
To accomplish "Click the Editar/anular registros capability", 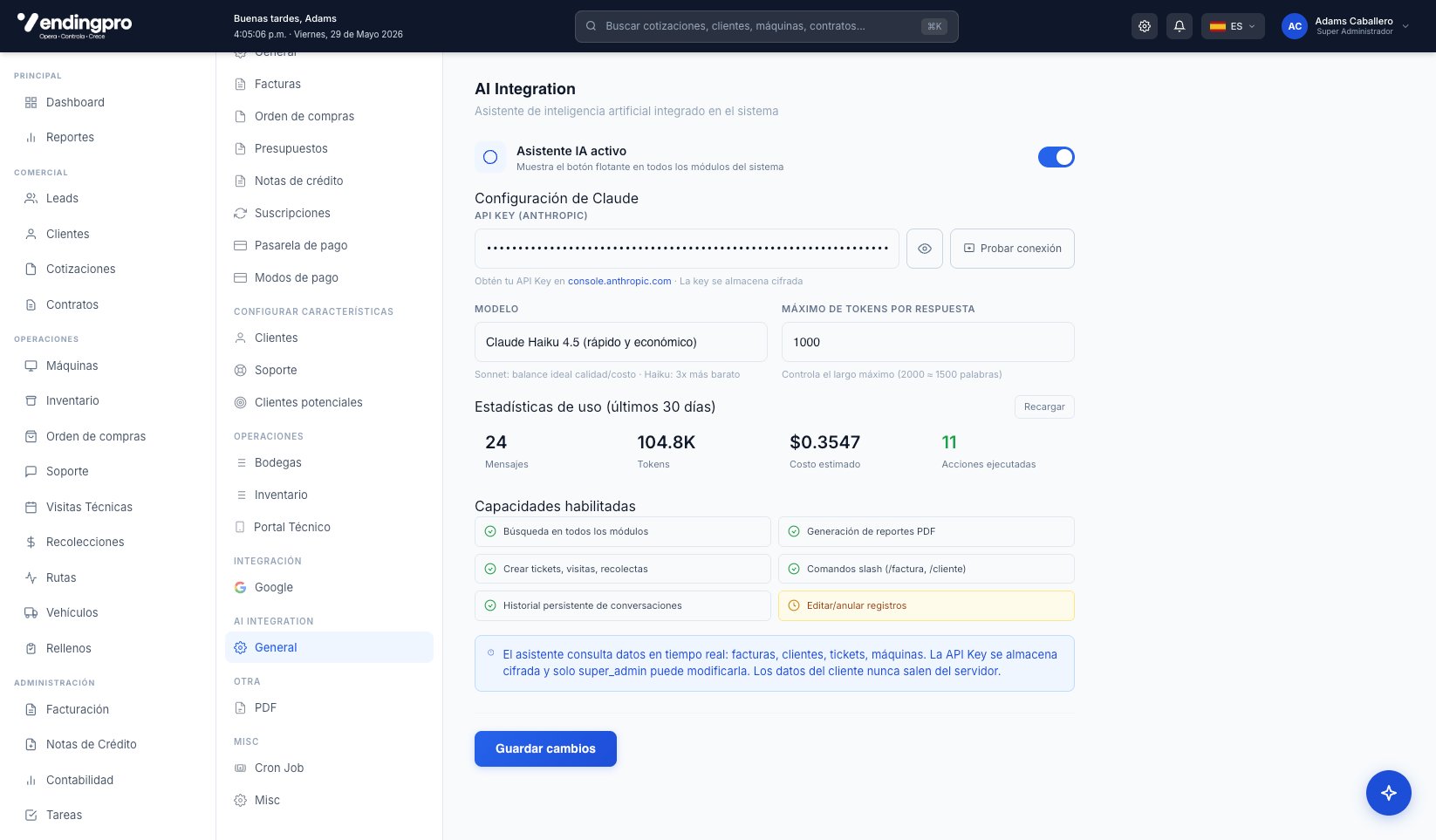I will (x=927, y=605).
